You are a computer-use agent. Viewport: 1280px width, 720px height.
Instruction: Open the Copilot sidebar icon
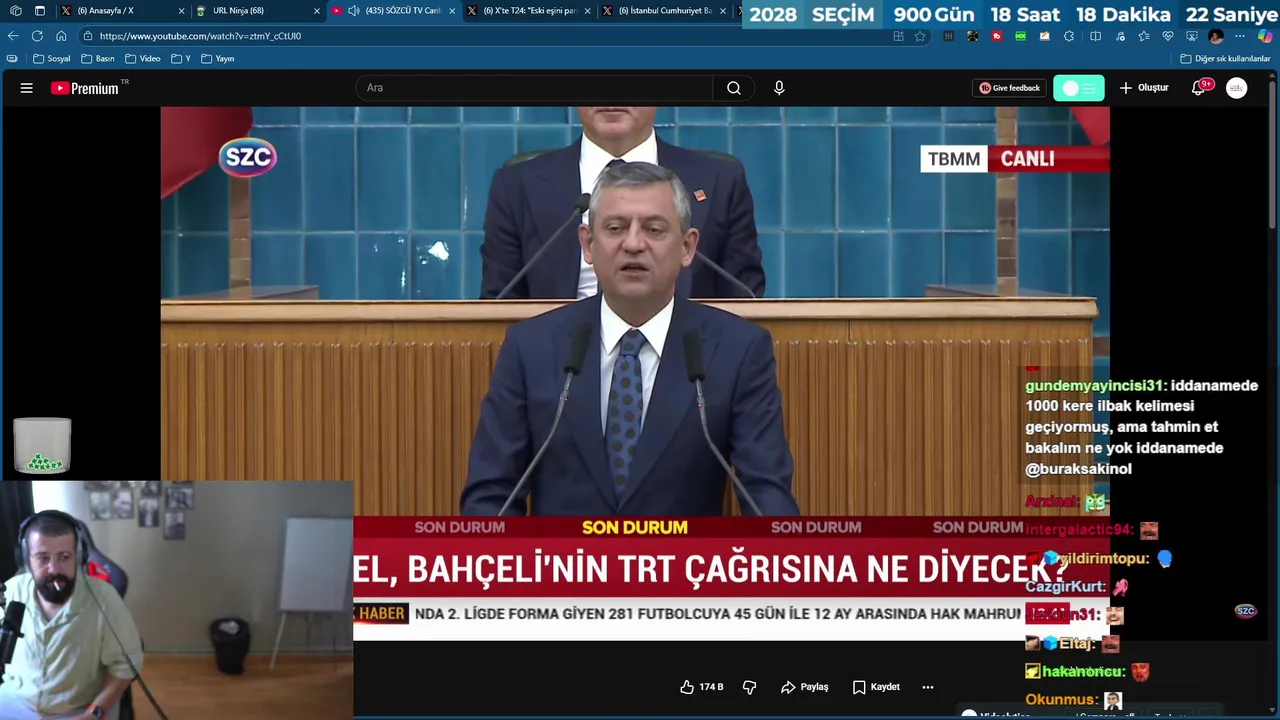(x=1265, y=36)
